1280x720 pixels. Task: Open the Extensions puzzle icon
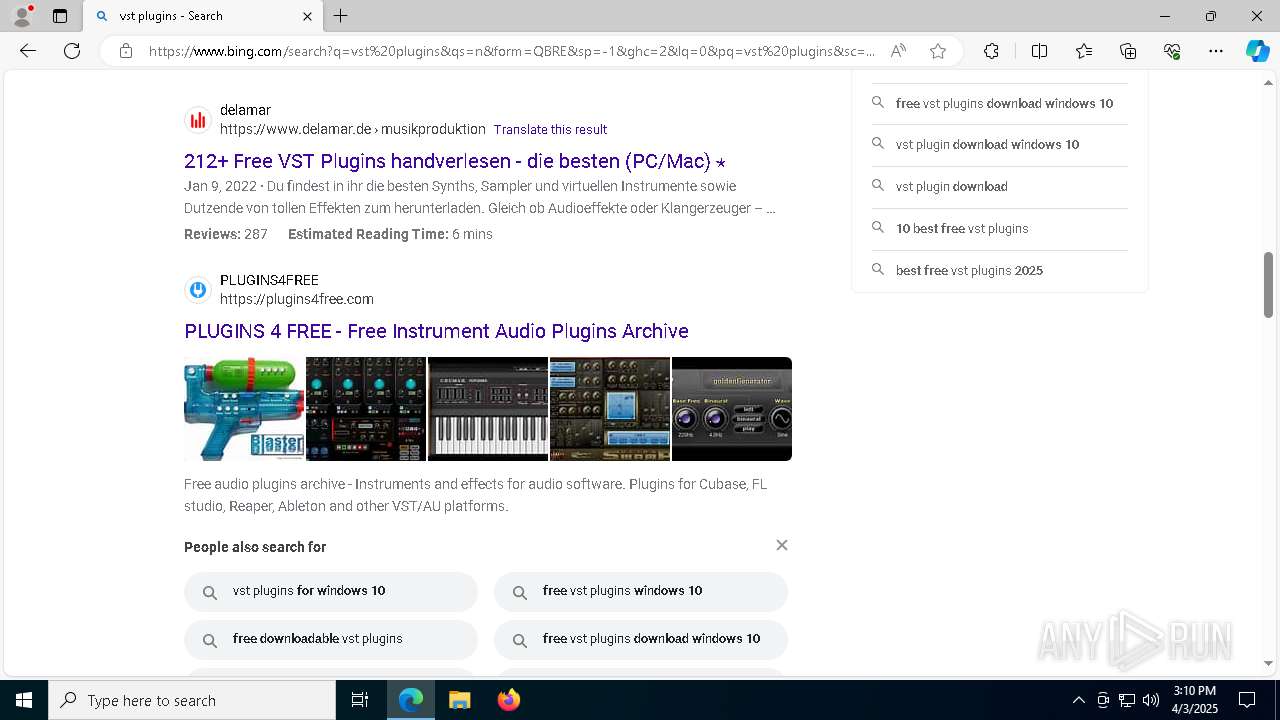click(x=991, y=51)
